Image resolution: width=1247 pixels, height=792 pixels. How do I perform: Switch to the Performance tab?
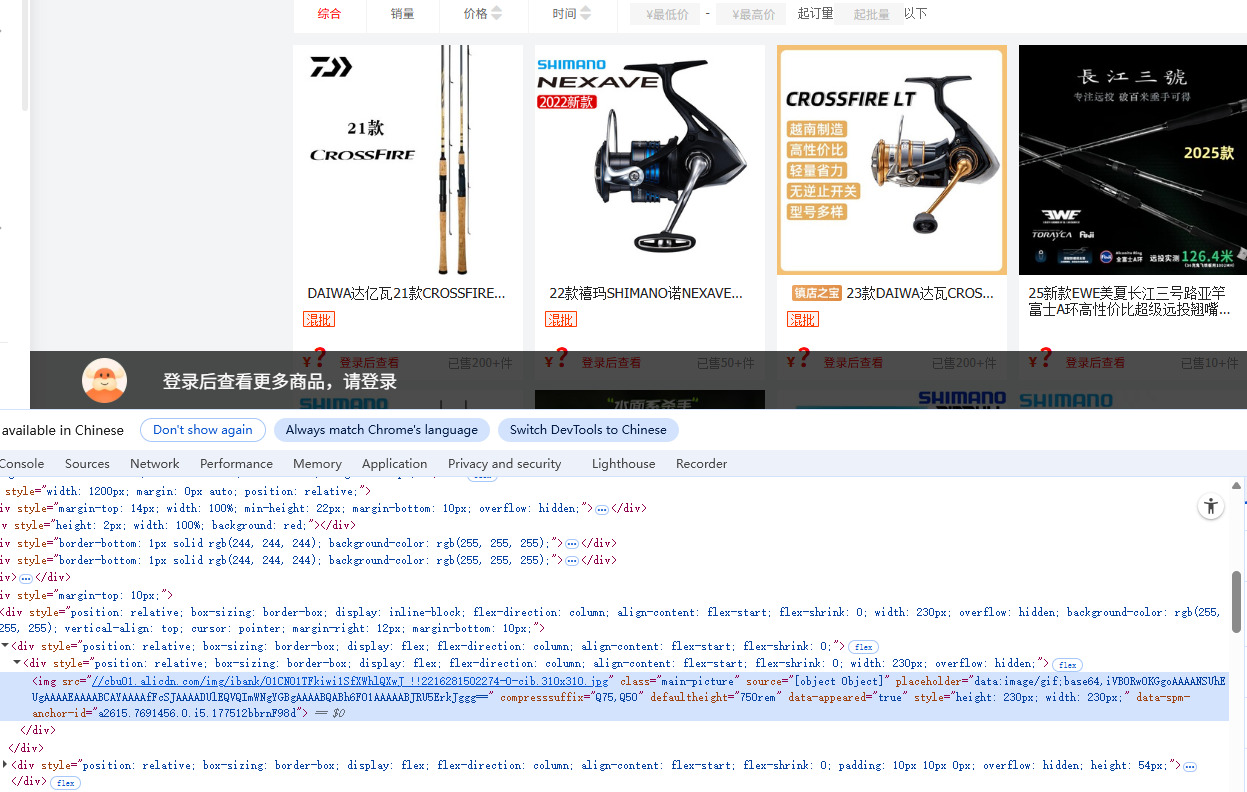click(236, 463)
